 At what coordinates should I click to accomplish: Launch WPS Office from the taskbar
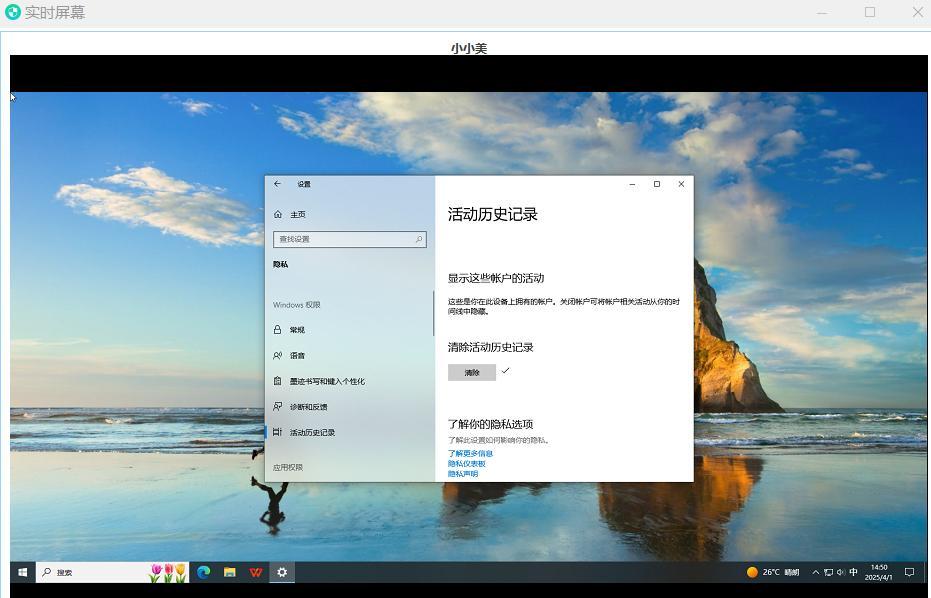coord(256,572)
